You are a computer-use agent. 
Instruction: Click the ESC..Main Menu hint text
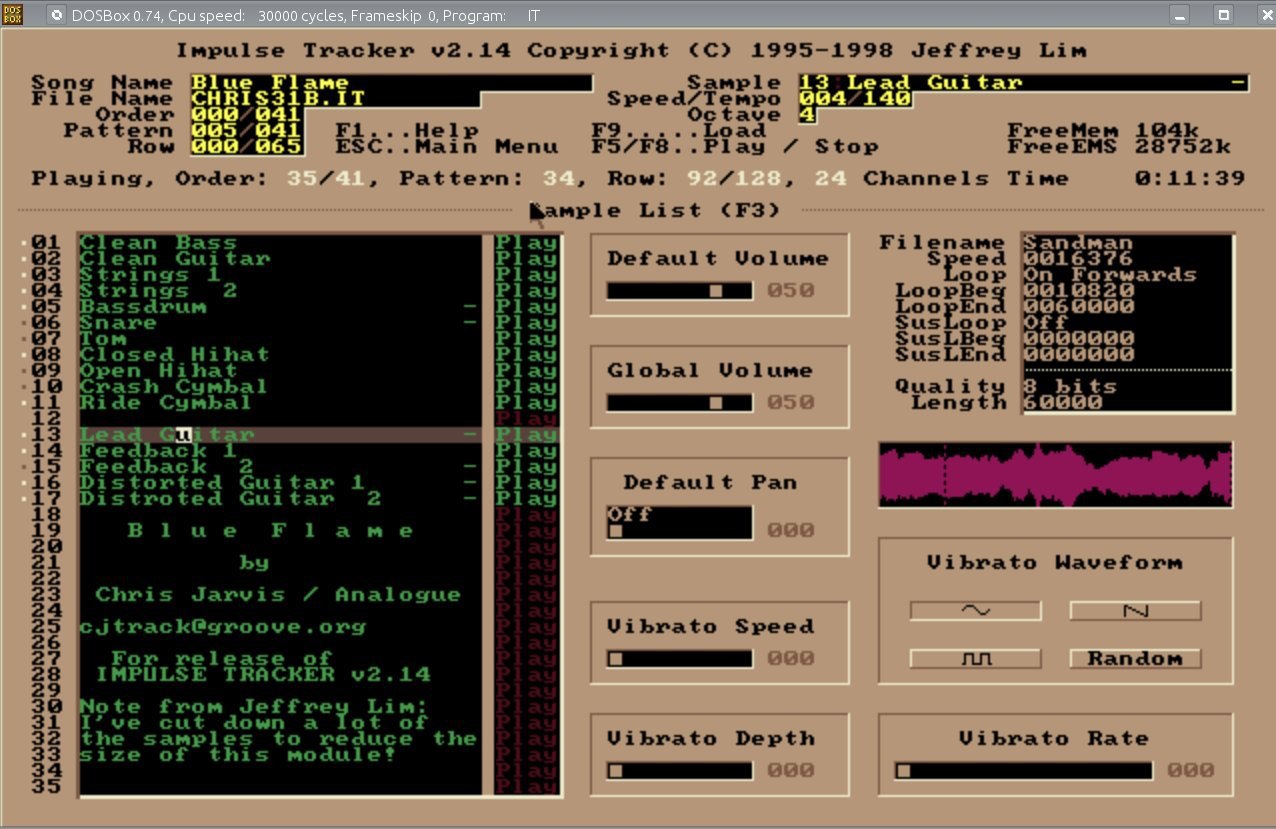pyautogui.click(x=447, y=147)
